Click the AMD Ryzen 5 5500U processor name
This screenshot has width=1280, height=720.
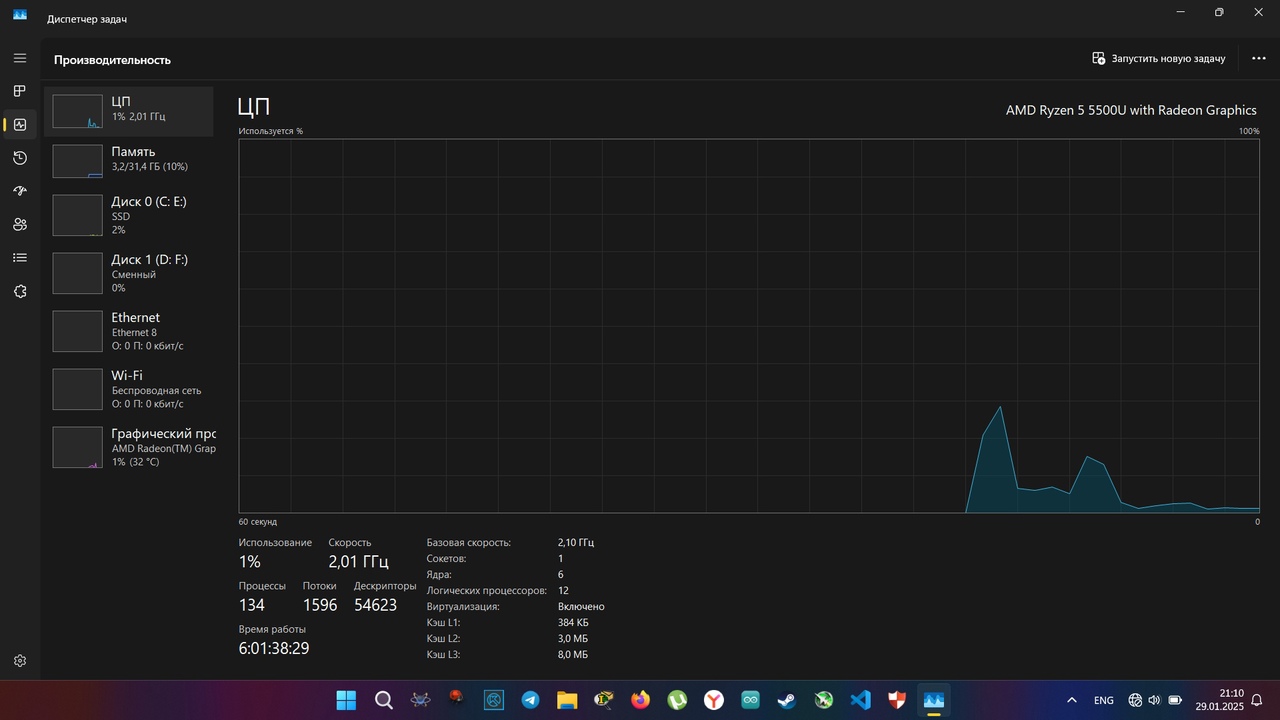pos(1131,110)
